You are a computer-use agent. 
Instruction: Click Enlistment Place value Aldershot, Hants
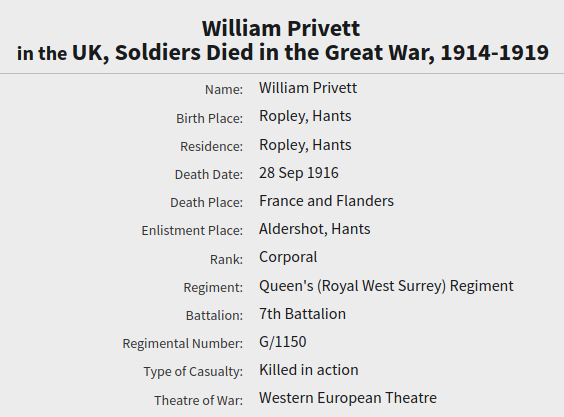(314, 229)
